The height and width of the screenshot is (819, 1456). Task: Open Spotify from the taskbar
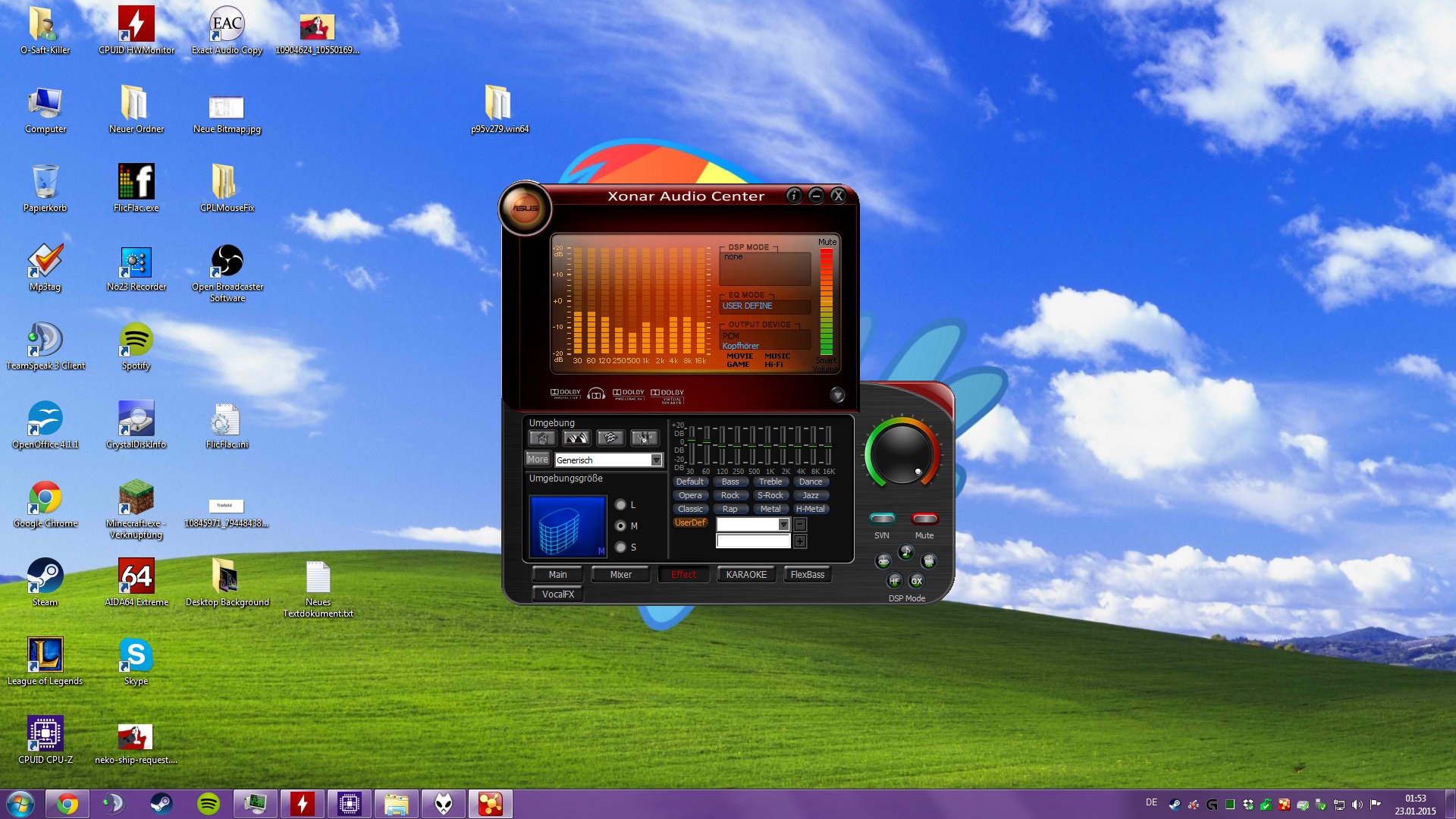point(209,804)
